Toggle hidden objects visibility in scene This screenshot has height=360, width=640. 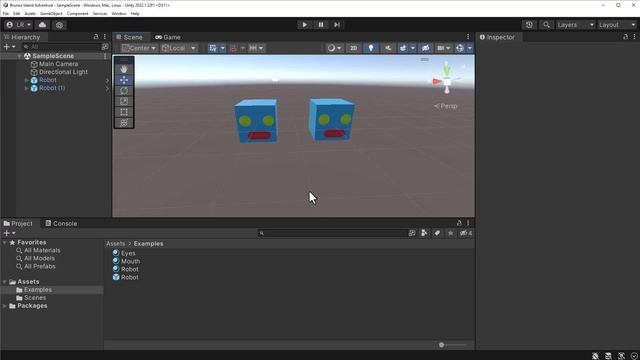click(425, 48)
